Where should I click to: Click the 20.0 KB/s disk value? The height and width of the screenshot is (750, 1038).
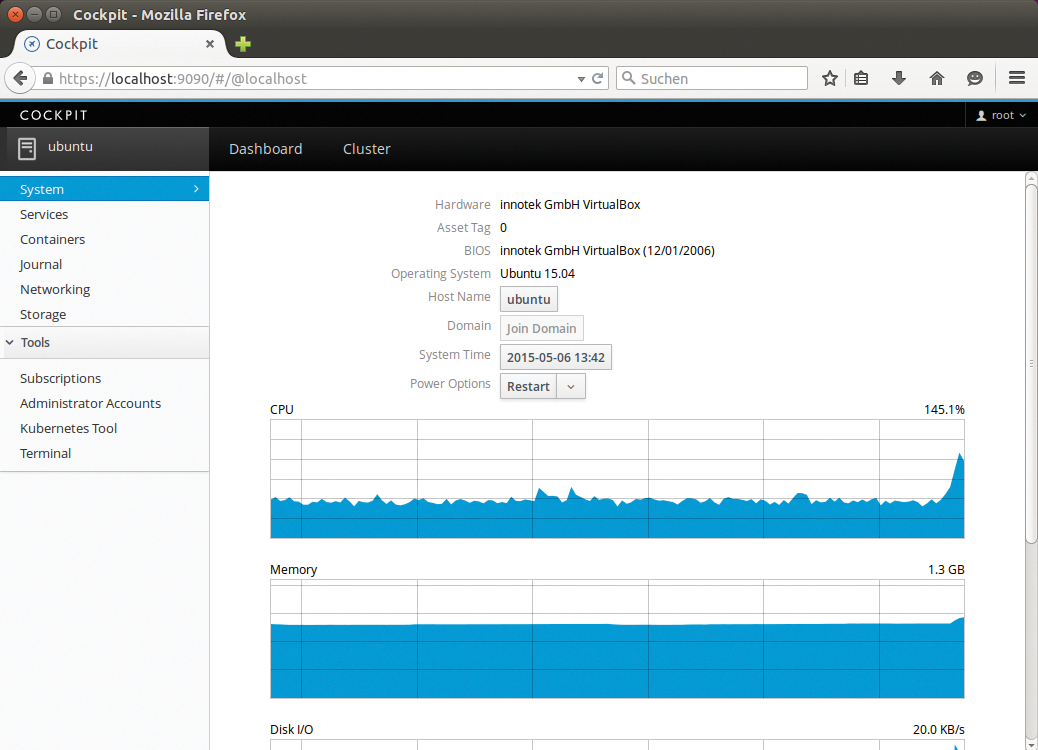pos(939,729)
